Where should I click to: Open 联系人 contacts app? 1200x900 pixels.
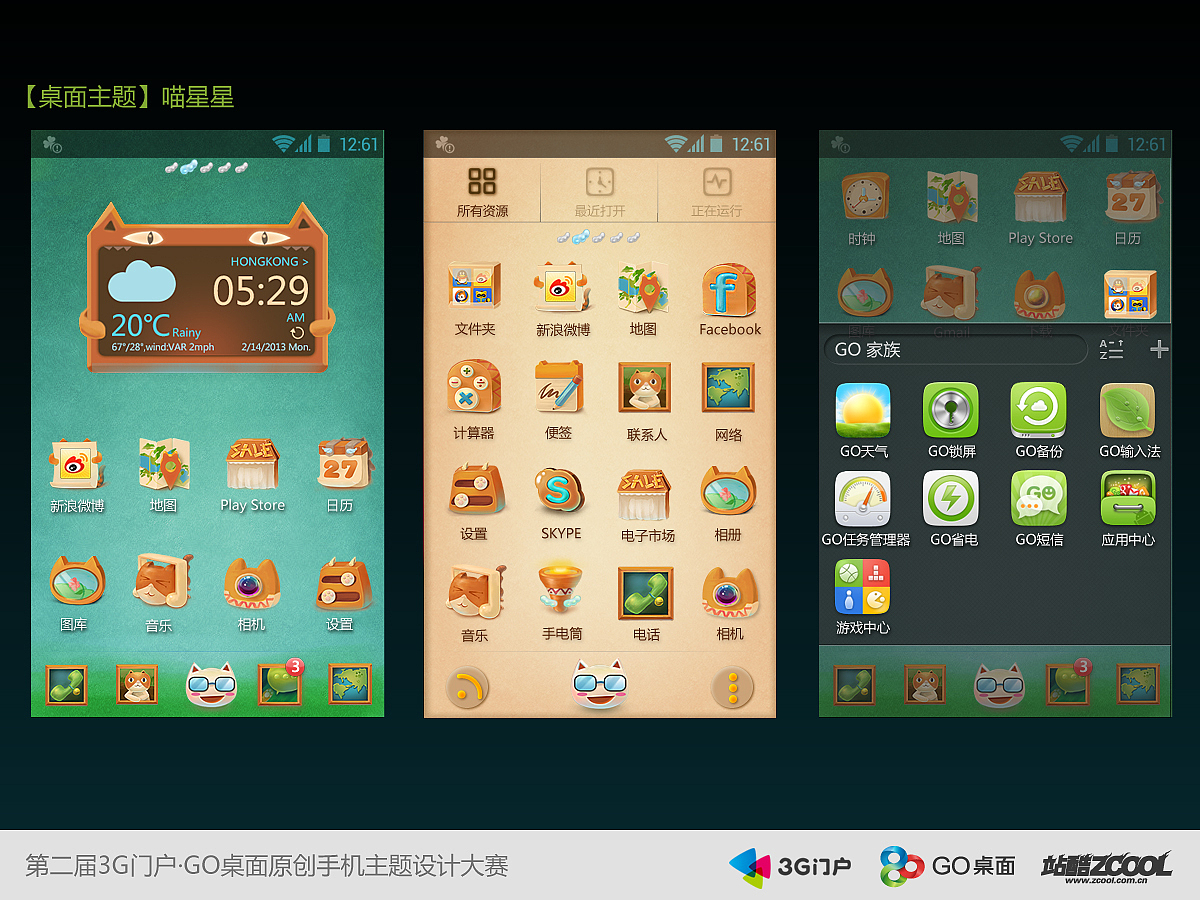point(646,389)
